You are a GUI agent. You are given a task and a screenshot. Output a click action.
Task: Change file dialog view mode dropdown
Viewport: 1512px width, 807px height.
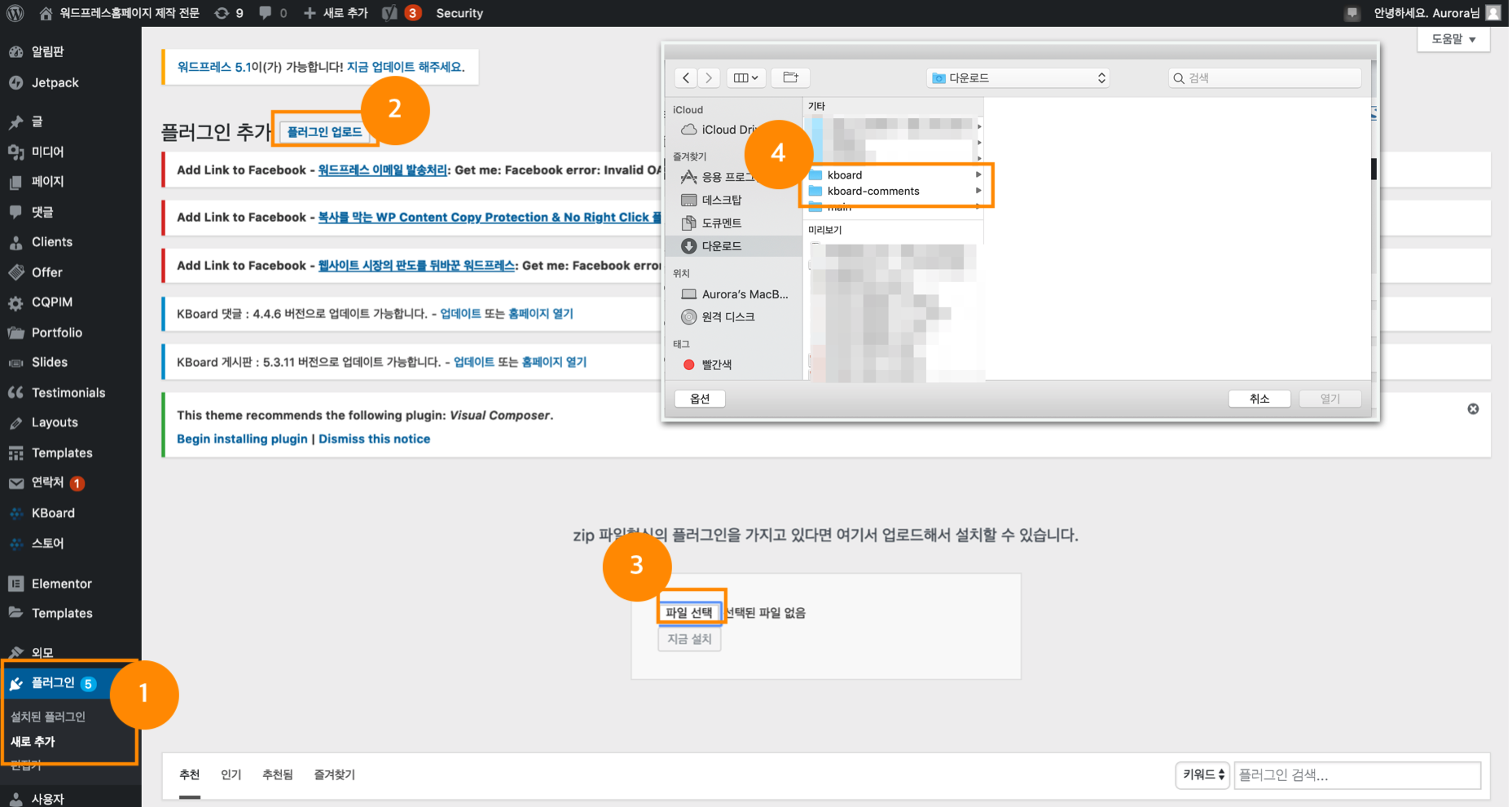pos(745,77)
